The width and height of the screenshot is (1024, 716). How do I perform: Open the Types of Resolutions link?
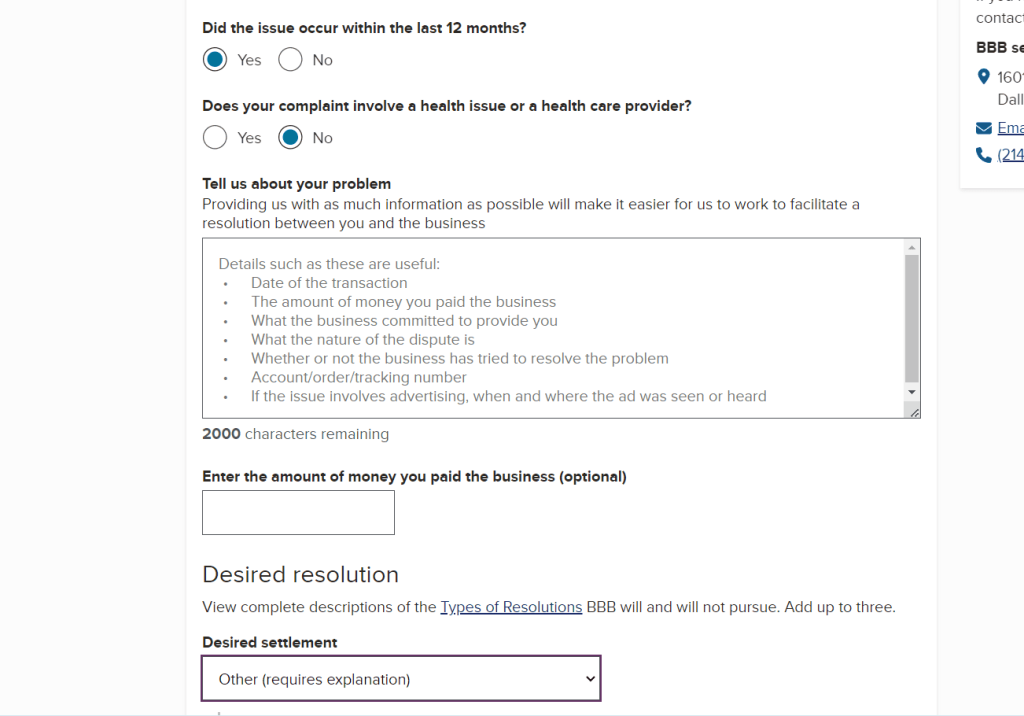[x=511, y=607]
